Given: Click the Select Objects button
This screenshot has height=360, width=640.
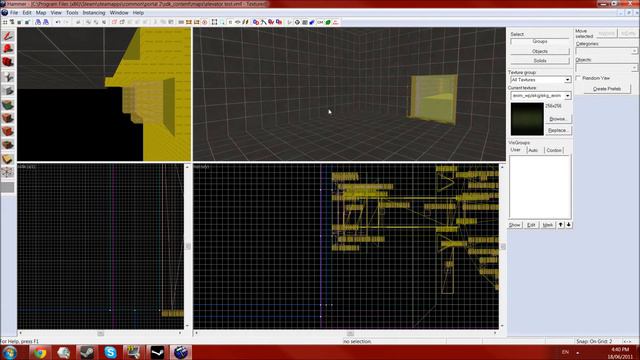Looking at the screenshot, I should pyautogui.click(x=540, y=51).
